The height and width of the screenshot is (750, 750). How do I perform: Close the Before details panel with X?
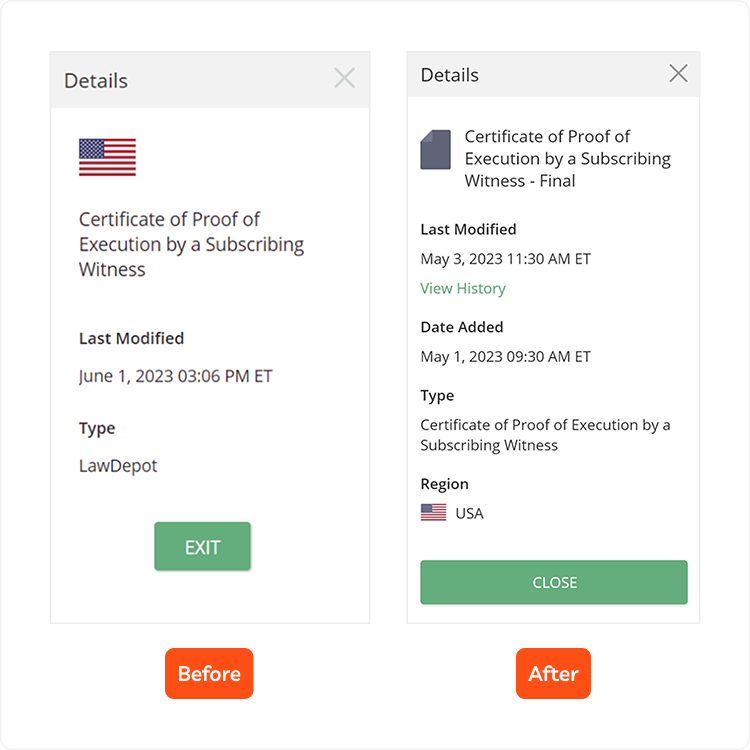pyautogui.click(x=344, y=78)
